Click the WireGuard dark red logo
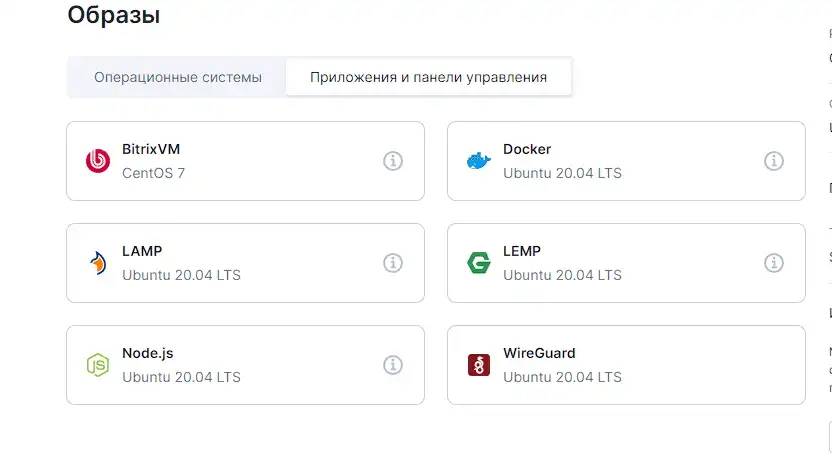The height and width of the screenshot is (459, 832). (479, 365)
